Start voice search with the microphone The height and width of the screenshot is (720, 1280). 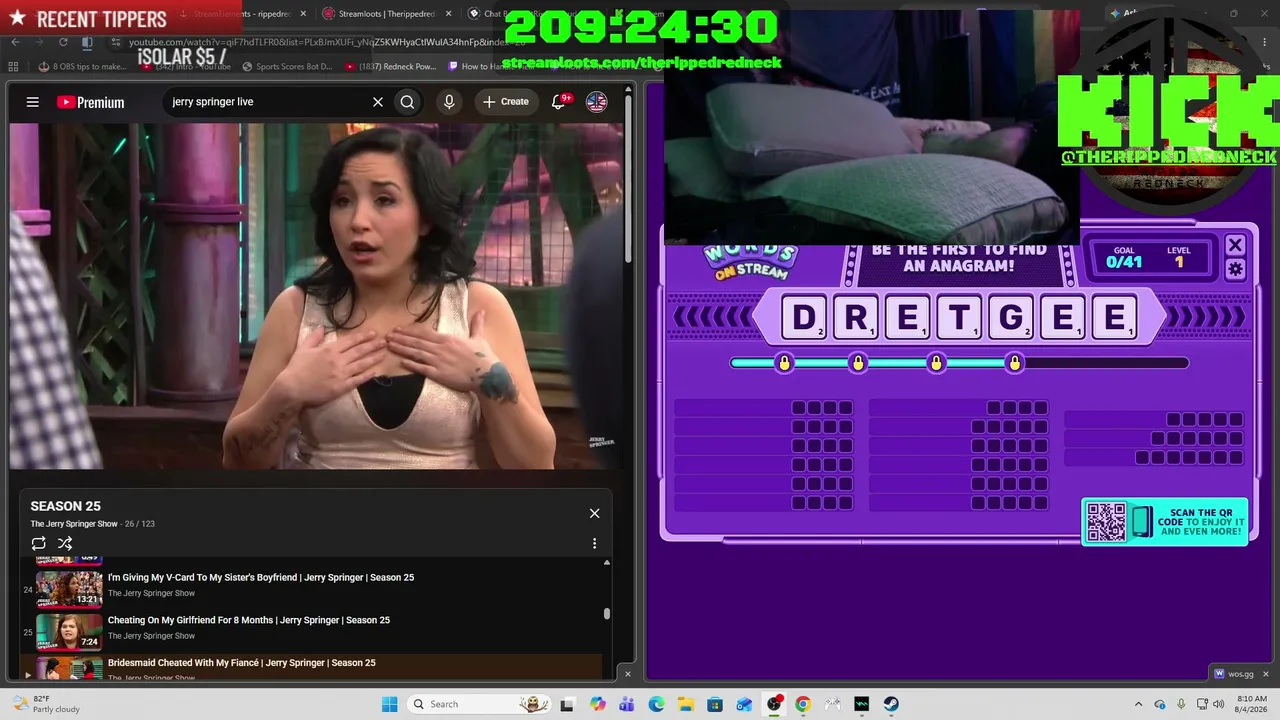[x=449, y=102]
